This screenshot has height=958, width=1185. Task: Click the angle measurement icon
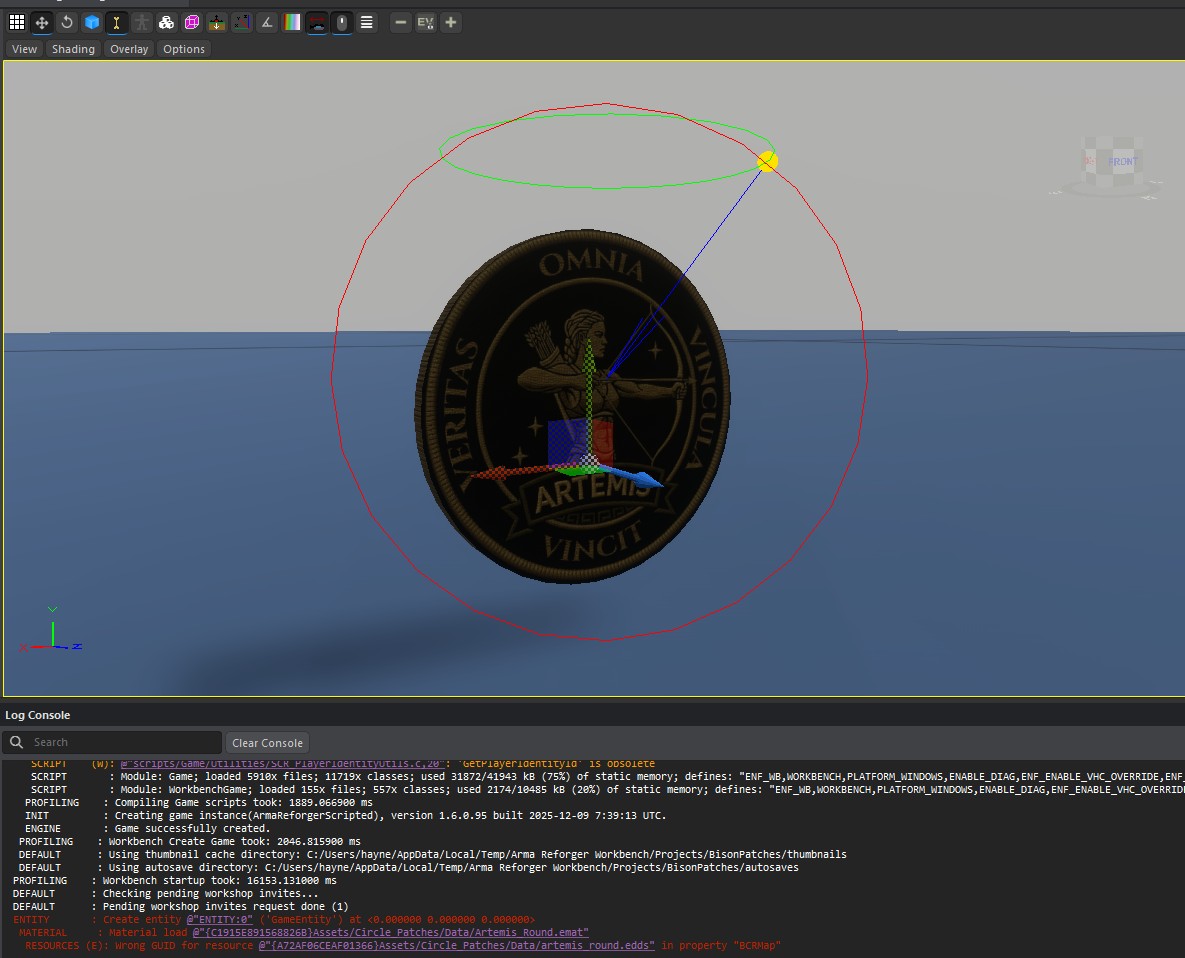267,22
